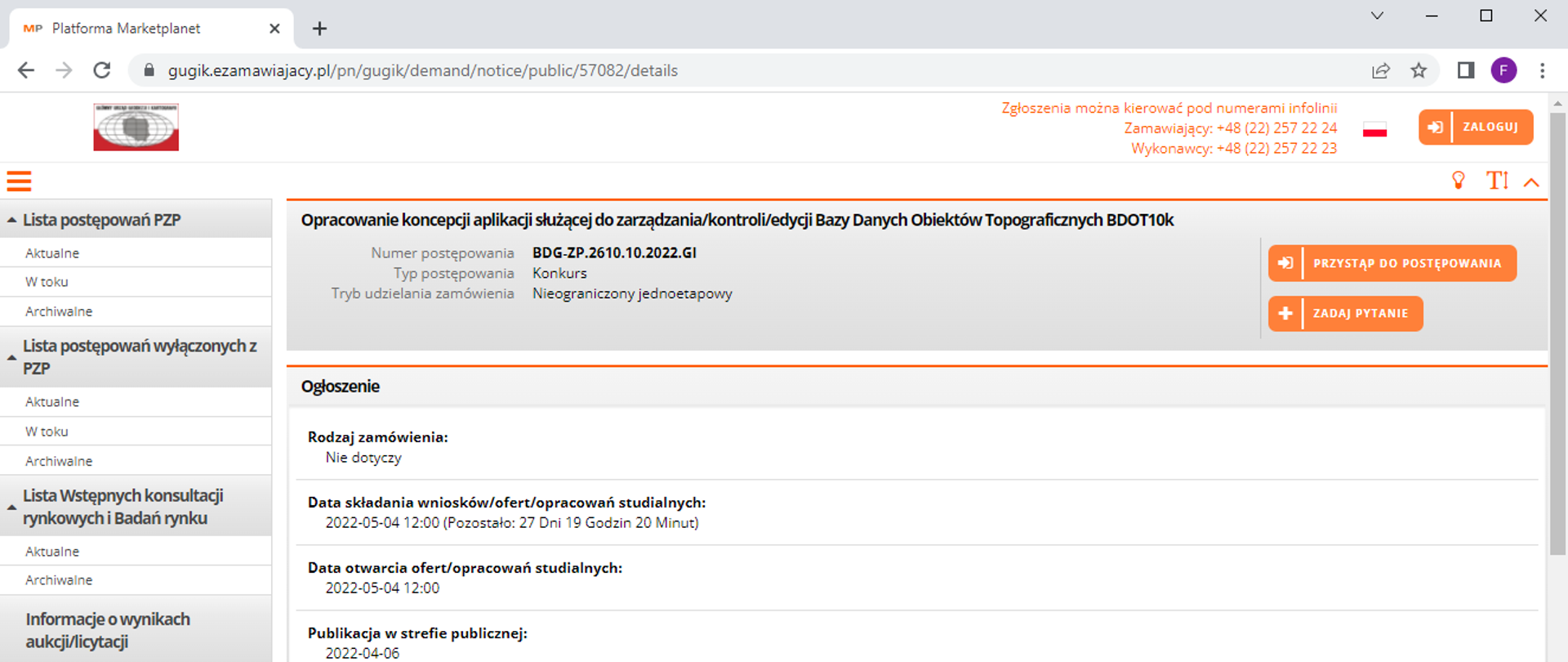1568x662 pixels.
Task: Open the browser side panel icon
Action: coord(1465,70)
